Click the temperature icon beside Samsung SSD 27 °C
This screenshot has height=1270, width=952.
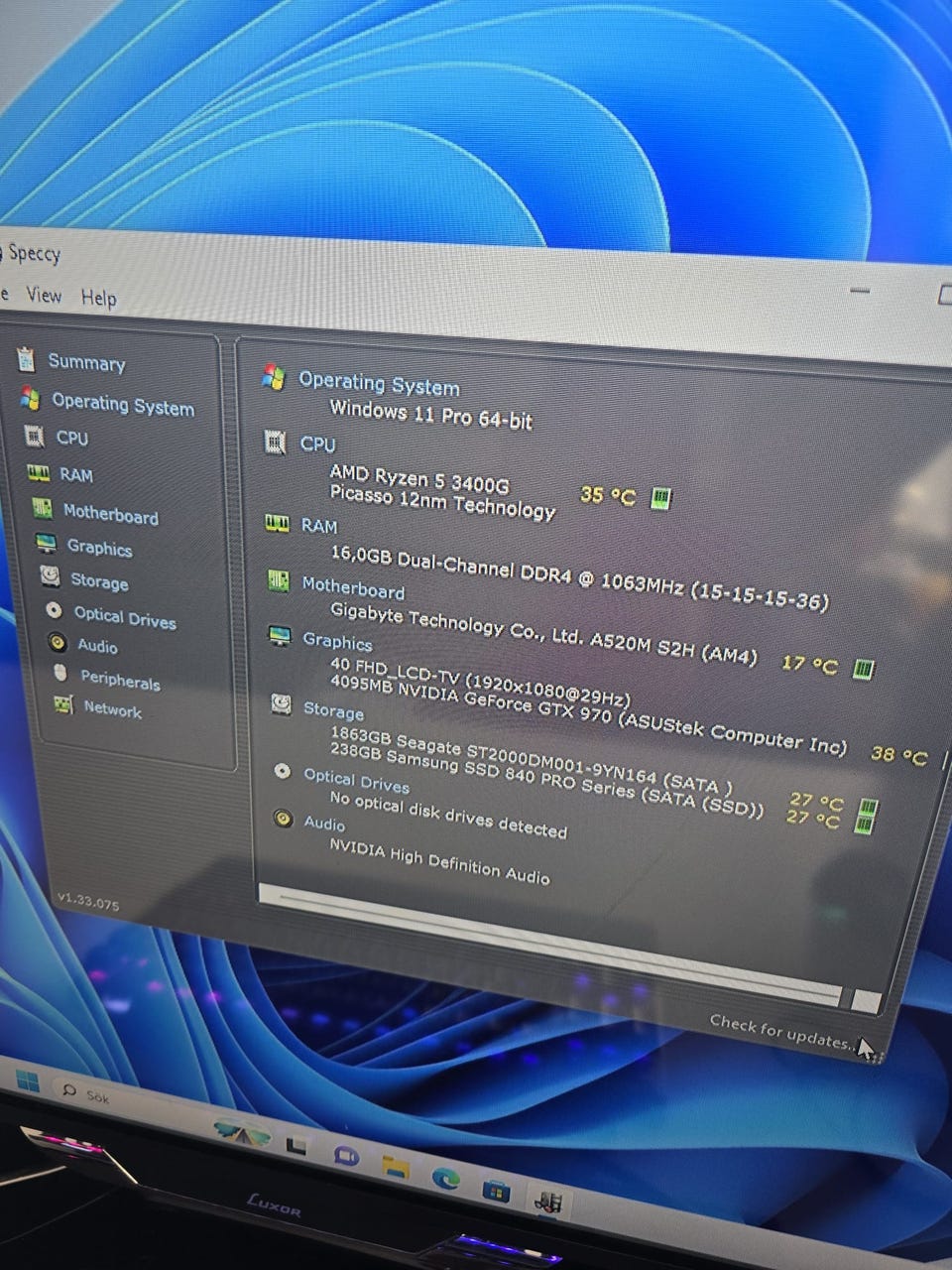point(866,824)
